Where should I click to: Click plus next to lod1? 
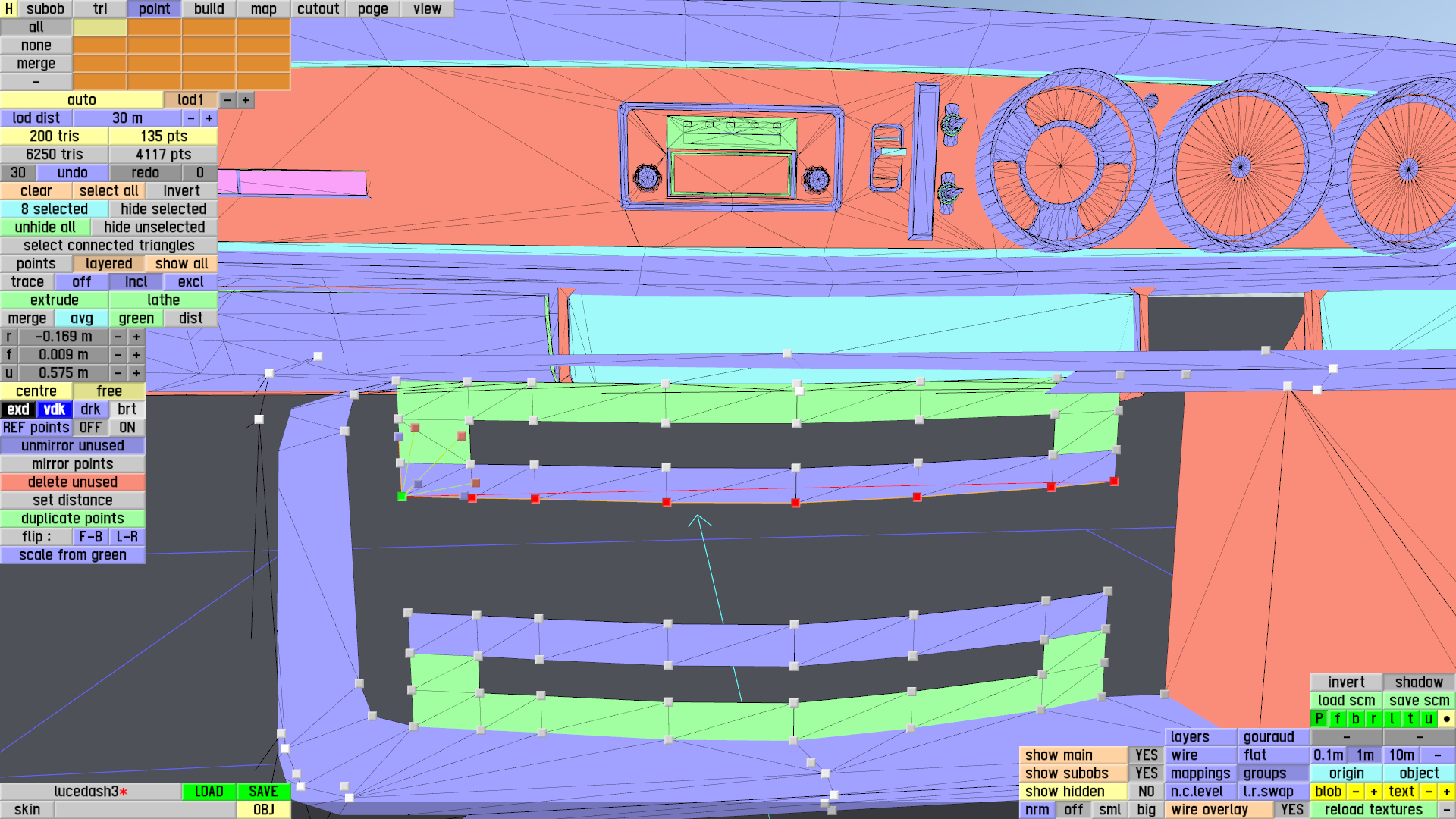tap(245, 100)
